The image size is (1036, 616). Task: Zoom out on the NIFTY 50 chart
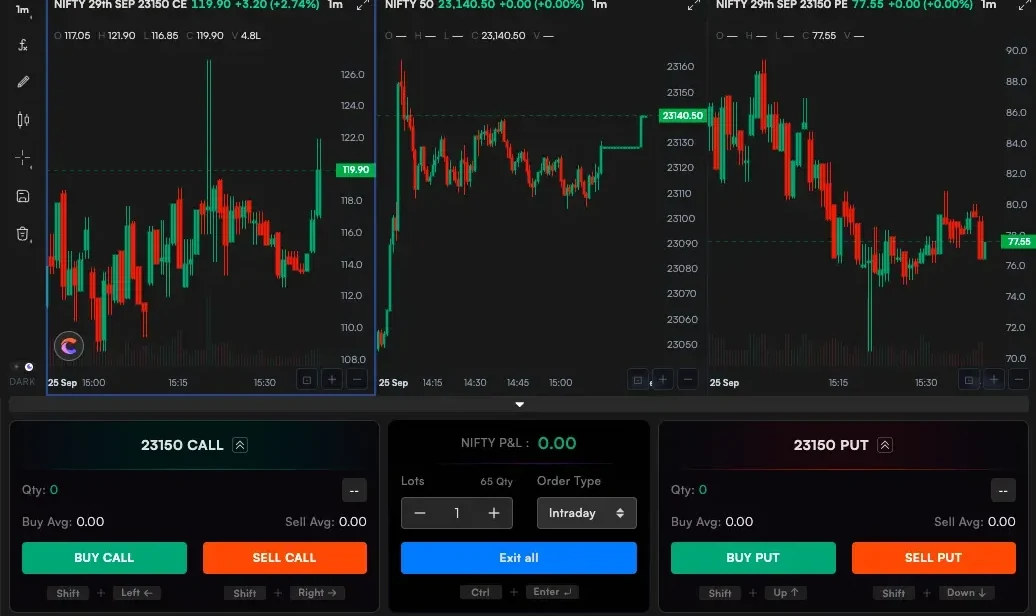(688, 379)
